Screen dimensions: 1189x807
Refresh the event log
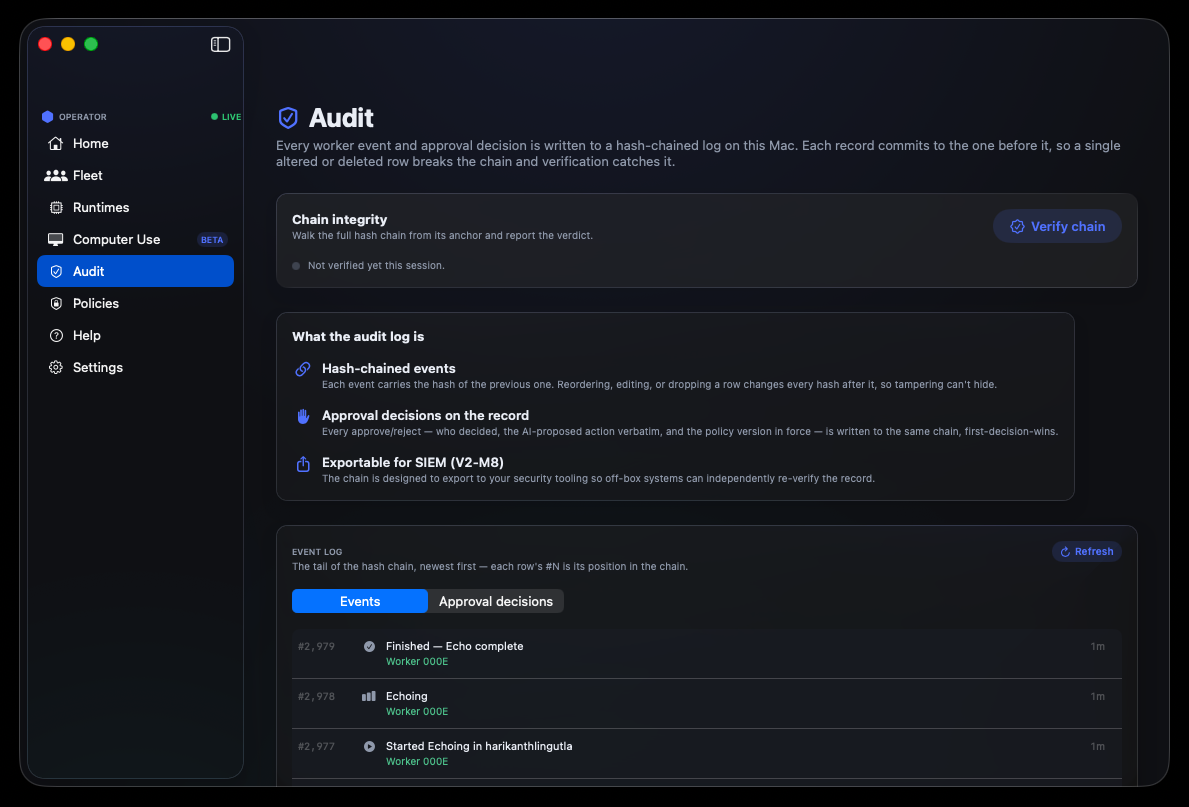1087,551
